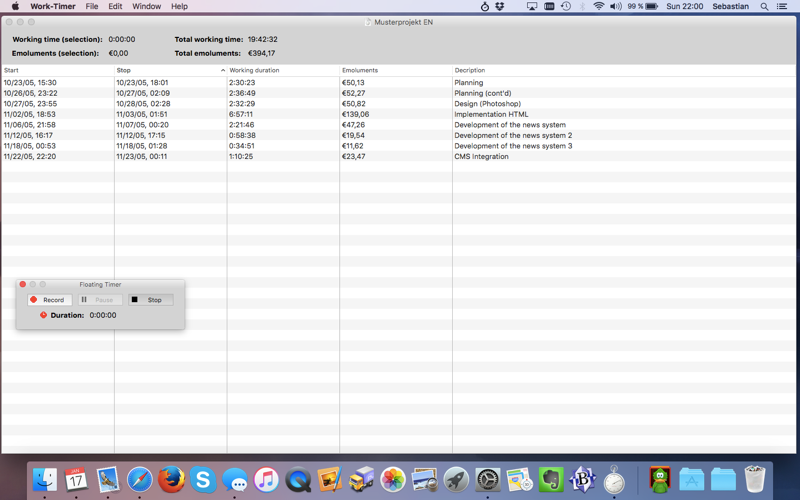The image size is (800, 500).
Task: Click the Stop button in Floating Timer
Action: (151, 300)
